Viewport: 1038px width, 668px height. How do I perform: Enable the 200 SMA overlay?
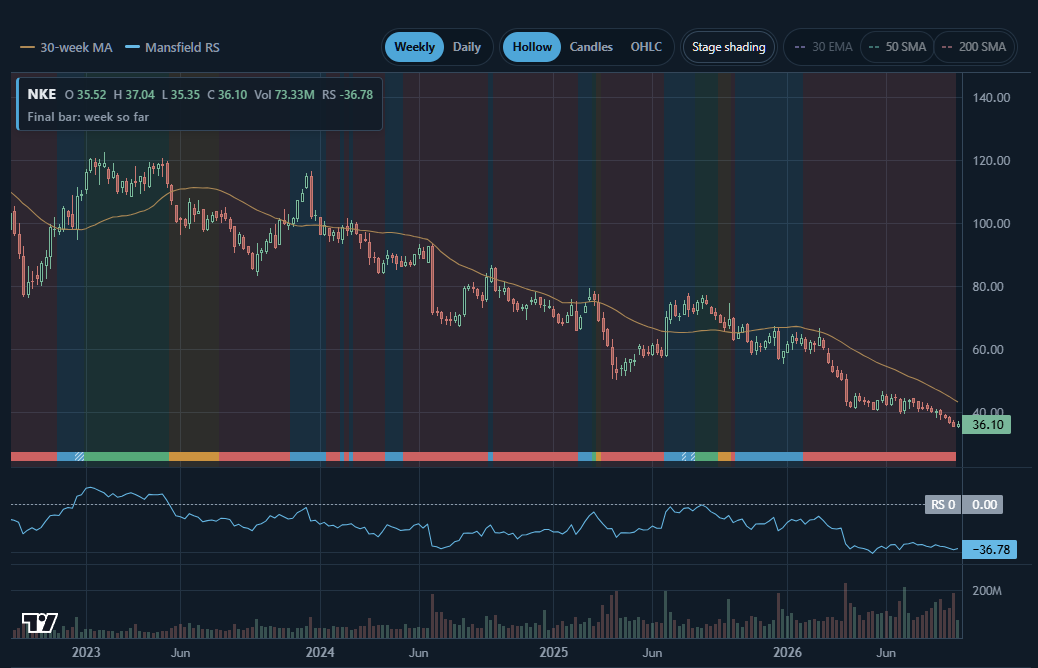point(974,47)
